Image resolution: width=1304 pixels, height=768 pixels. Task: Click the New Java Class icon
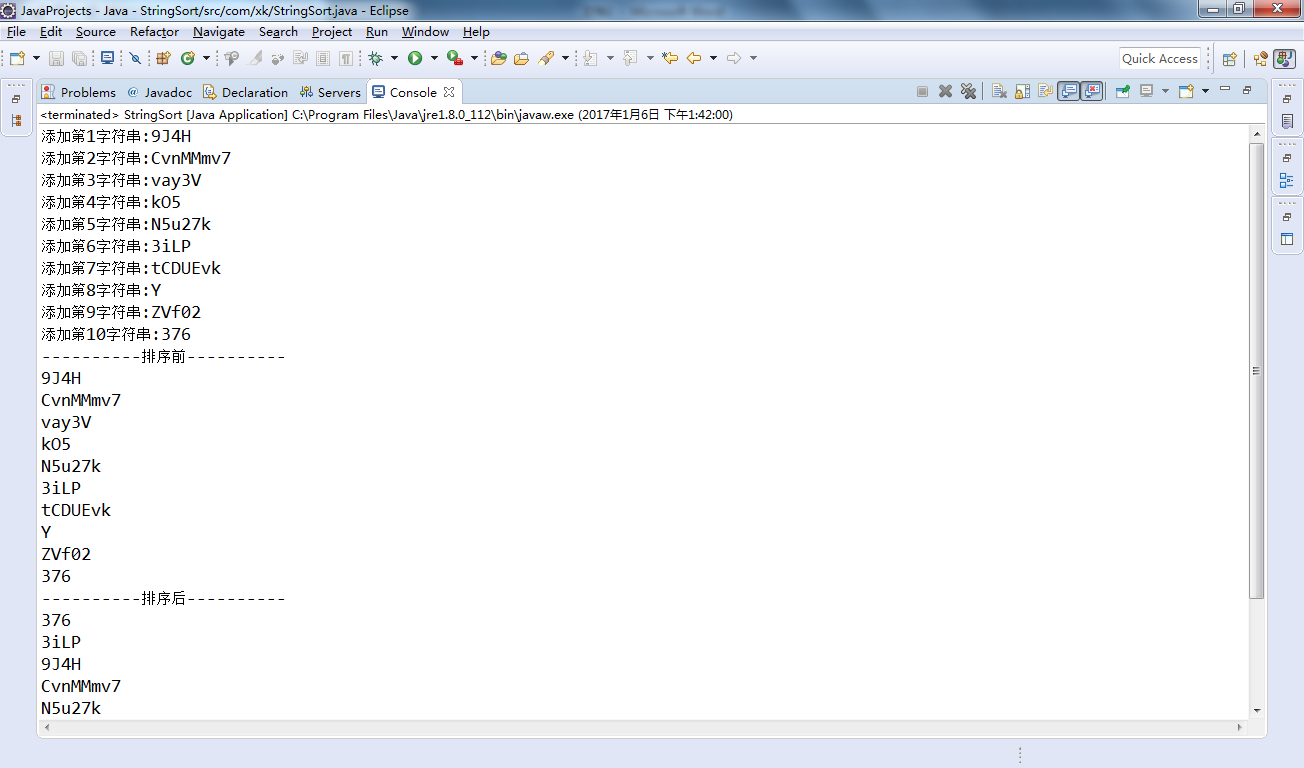click(187, 58)
